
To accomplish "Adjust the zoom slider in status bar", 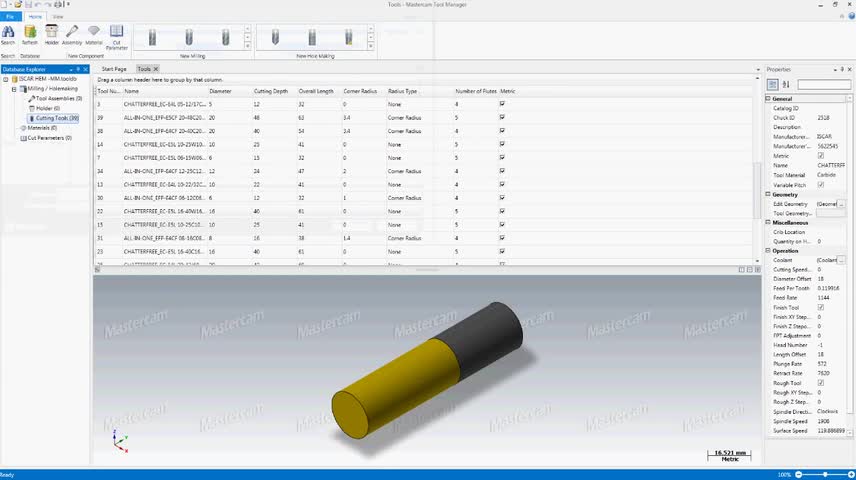I will tap(825, 475).
